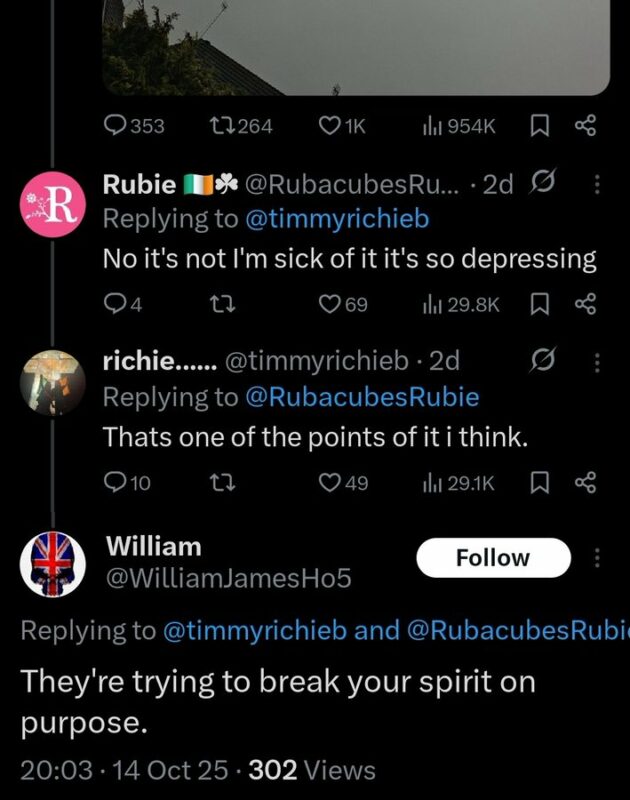Share richie's reply tweet
630x800 pixels.
(585, 484)
